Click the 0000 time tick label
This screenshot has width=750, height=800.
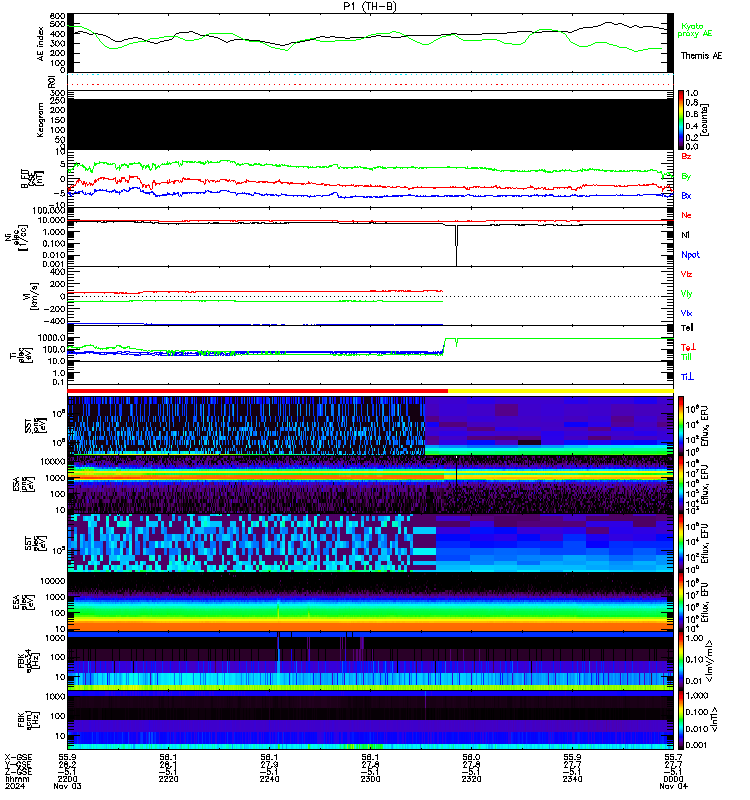[x=673, y=779]
